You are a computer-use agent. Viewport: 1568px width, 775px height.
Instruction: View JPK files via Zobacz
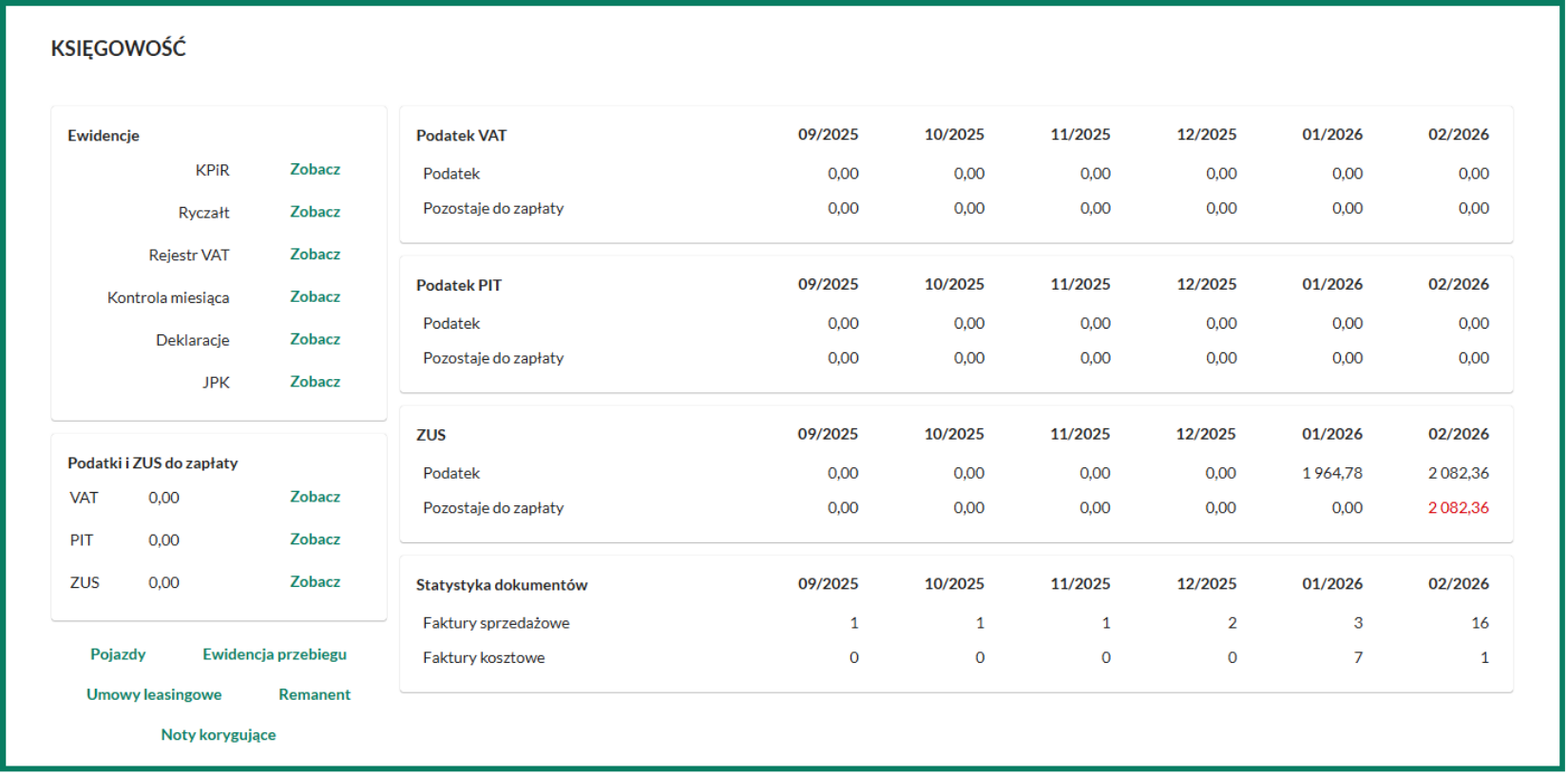point(315,382)
